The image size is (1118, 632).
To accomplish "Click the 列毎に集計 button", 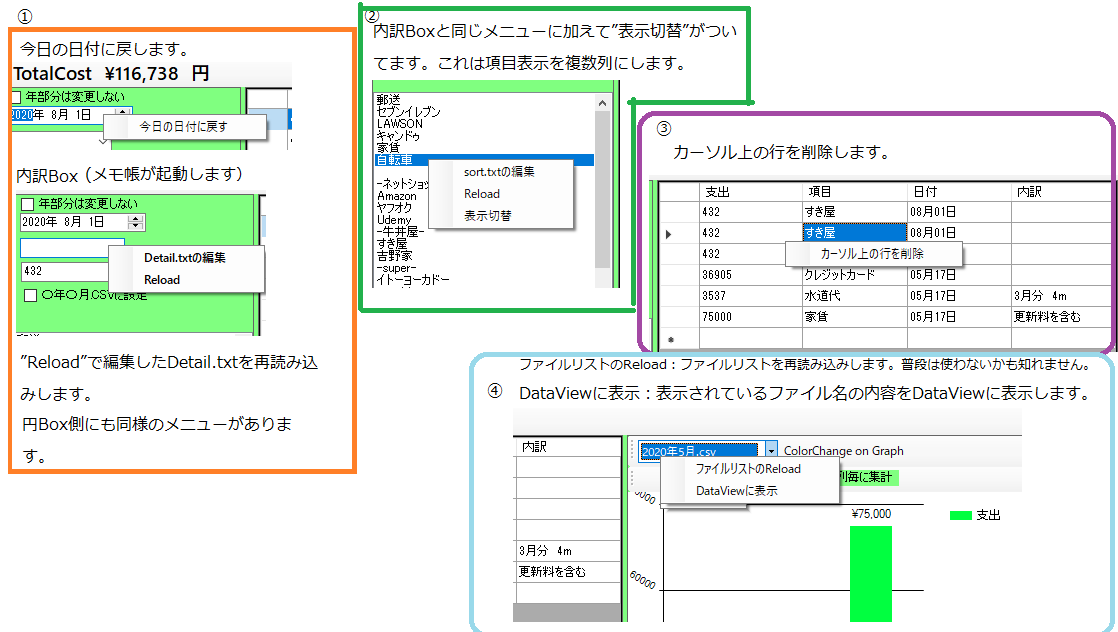I will (868, 477).
